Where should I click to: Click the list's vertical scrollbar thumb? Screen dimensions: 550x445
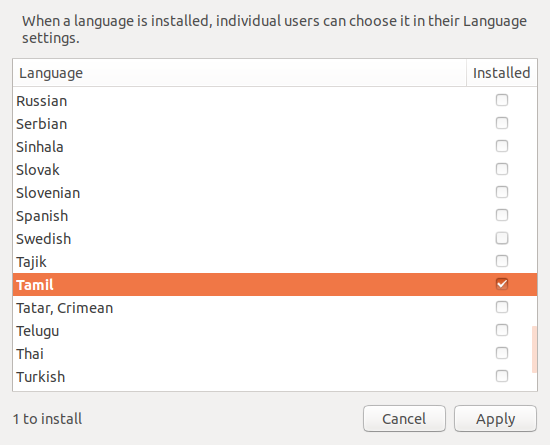534,349
